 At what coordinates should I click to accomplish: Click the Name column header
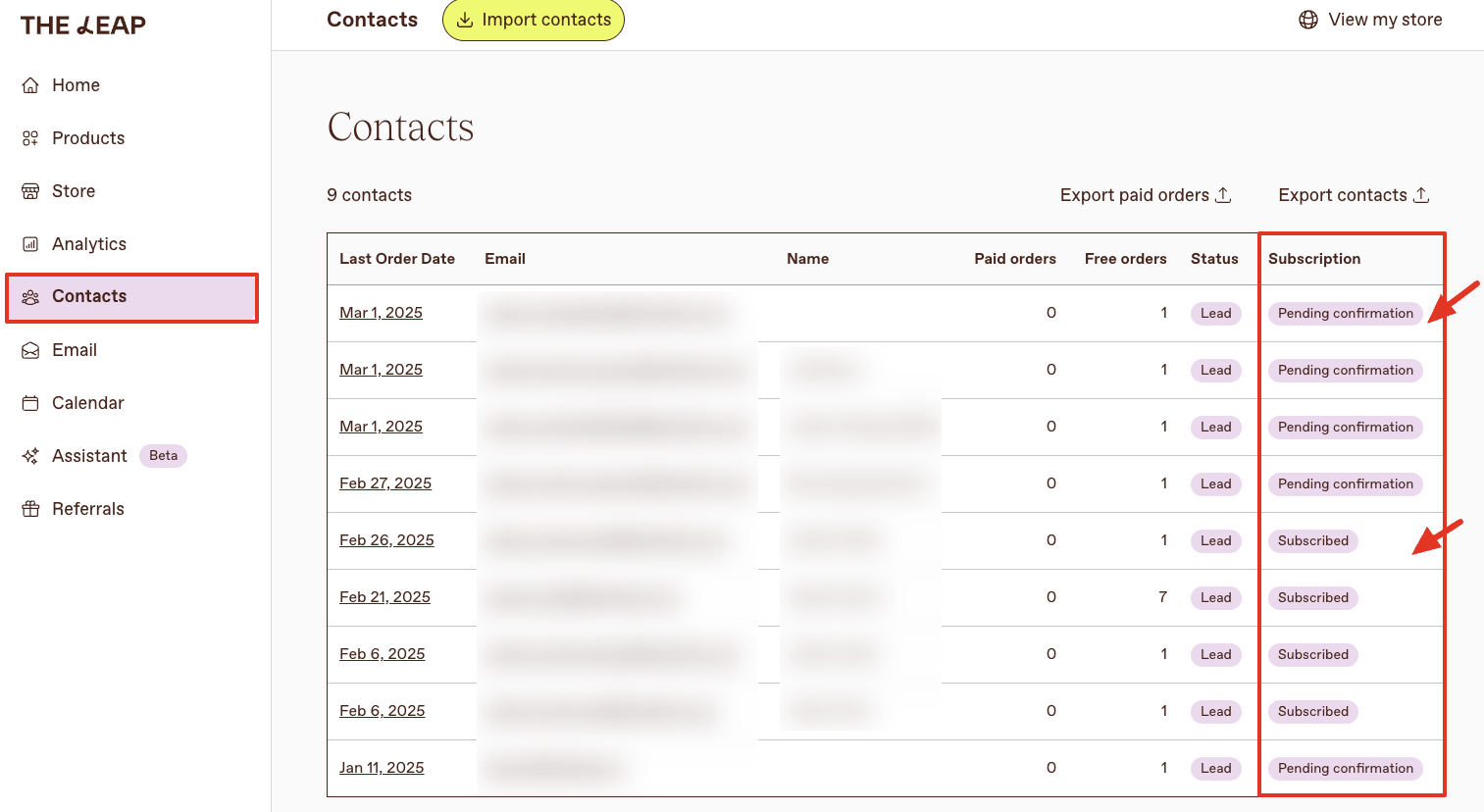point(808,259)
